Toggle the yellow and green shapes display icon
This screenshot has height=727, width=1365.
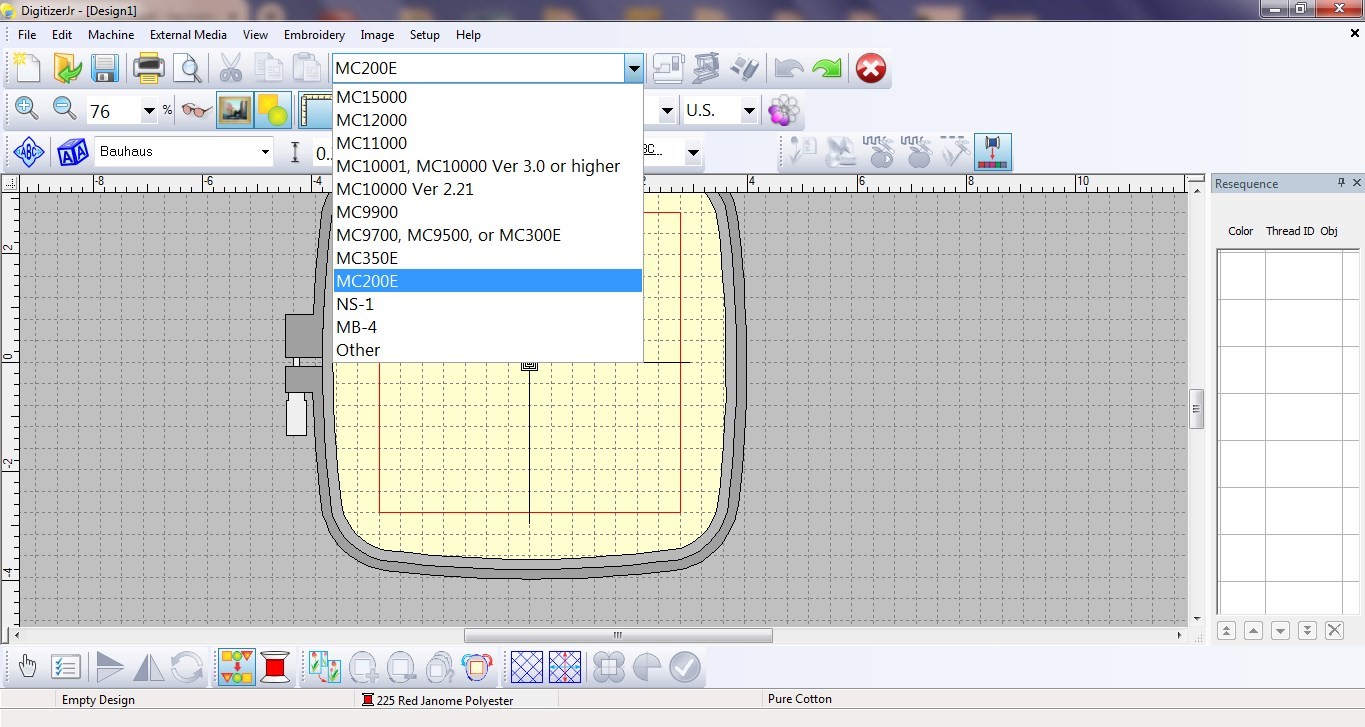pos(273,110)
